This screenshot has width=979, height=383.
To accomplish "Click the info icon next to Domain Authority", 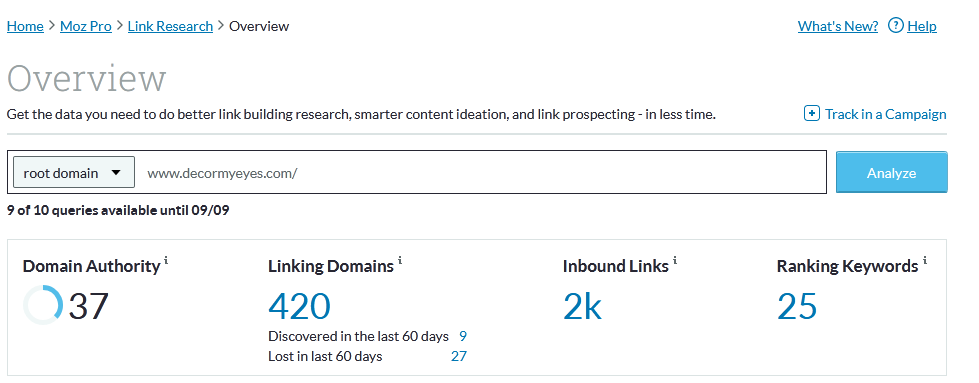I will point(166,261).
